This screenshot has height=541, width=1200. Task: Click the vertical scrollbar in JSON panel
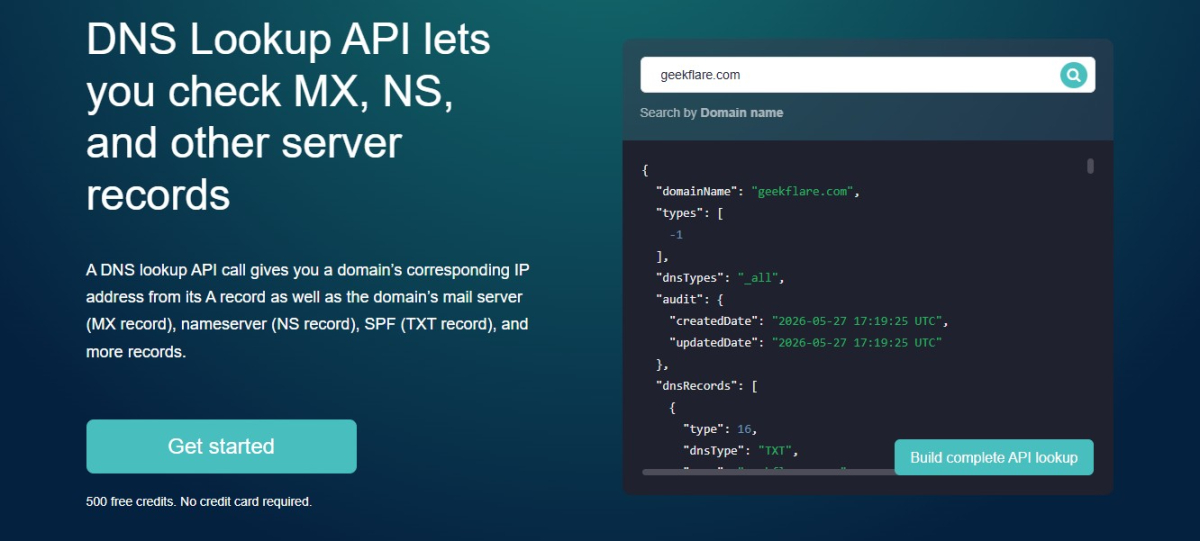click(x=1090, y=166)
